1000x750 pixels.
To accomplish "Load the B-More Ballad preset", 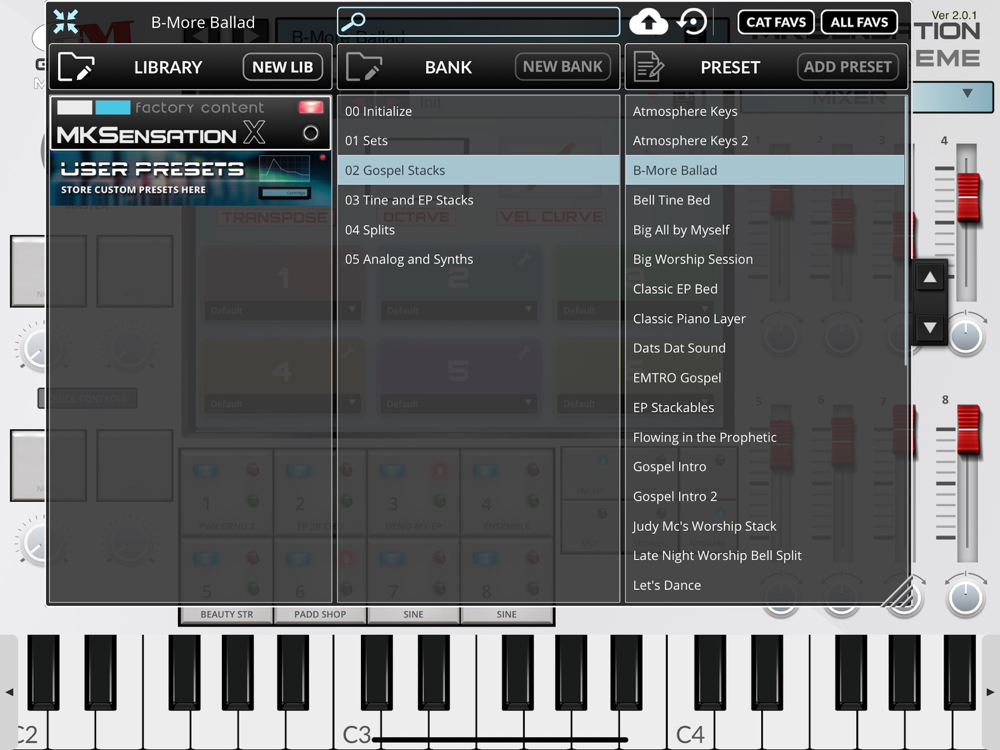I will click(x=765, y=170).
